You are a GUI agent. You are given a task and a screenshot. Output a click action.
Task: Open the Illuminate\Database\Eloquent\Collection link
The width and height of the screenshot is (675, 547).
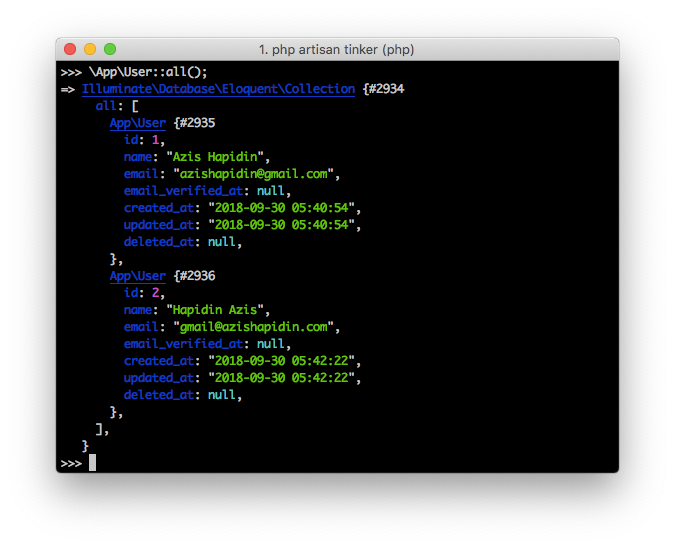point(218,89)
